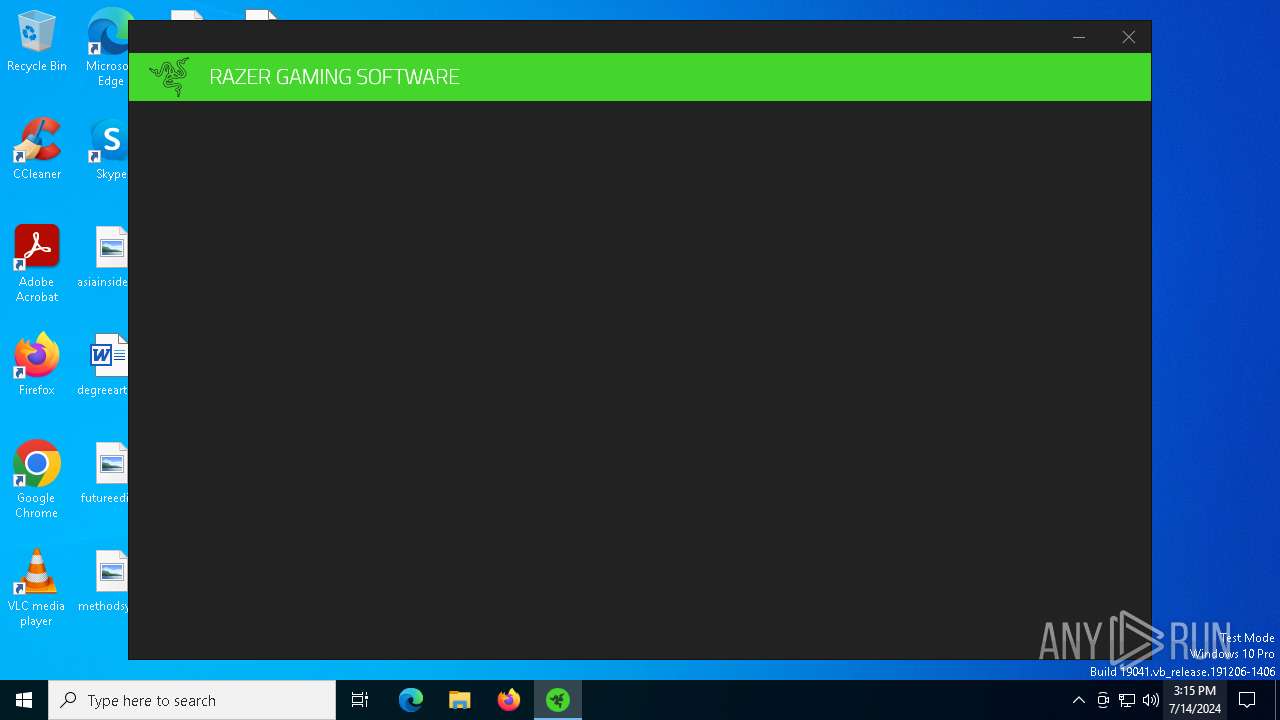Select the Google Chrome desktop shortcut
This screenshot has width=1280, height=720.
pos(37,480)
